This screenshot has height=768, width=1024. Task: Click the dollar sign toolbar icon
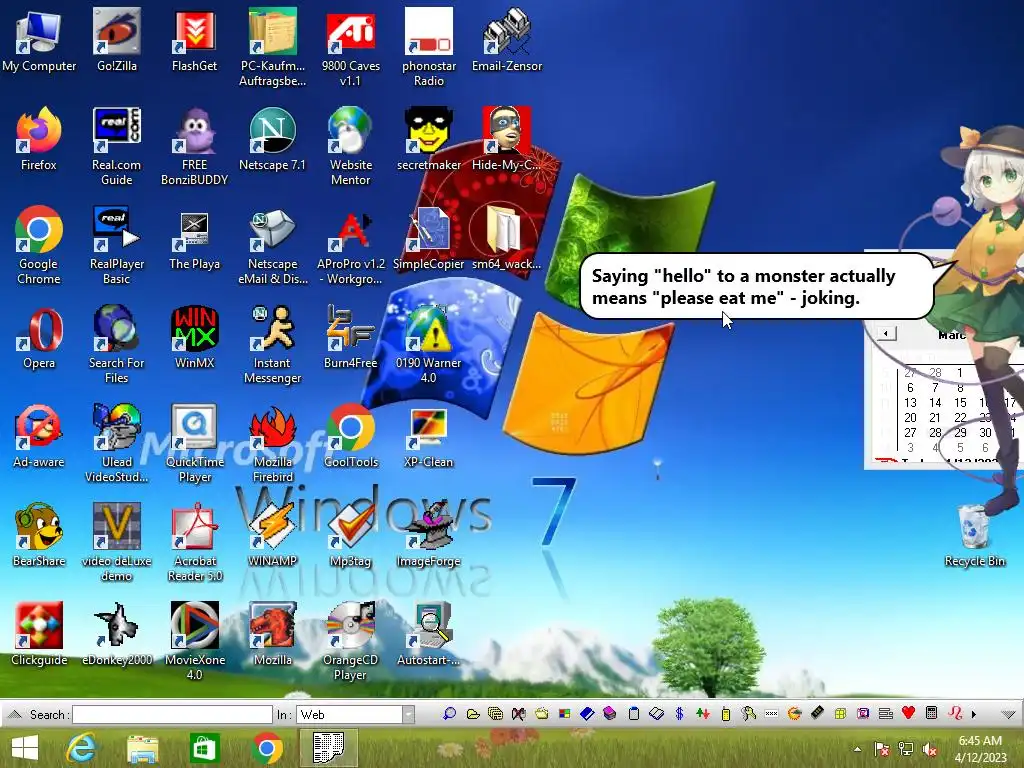(679, 714)
